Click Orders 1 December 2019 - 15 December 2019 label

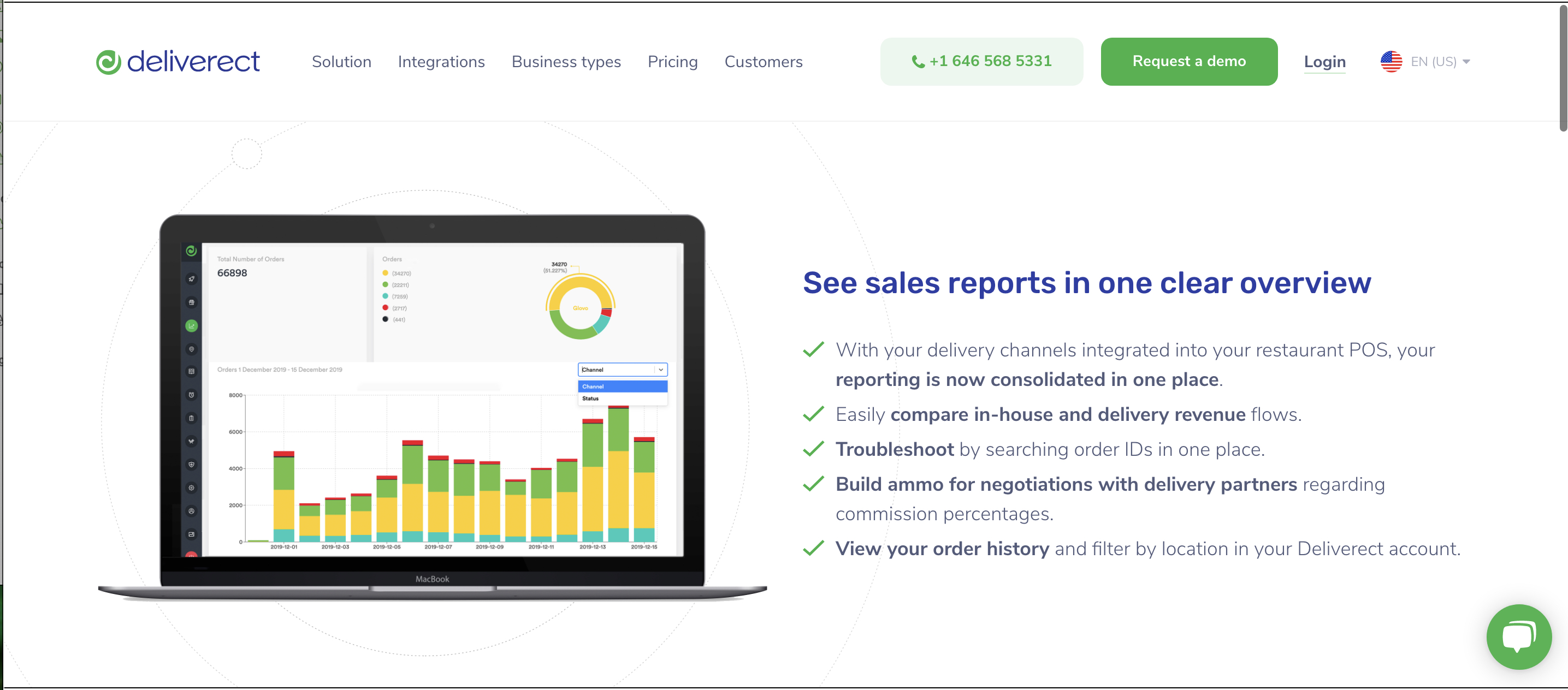coord(280,370)
